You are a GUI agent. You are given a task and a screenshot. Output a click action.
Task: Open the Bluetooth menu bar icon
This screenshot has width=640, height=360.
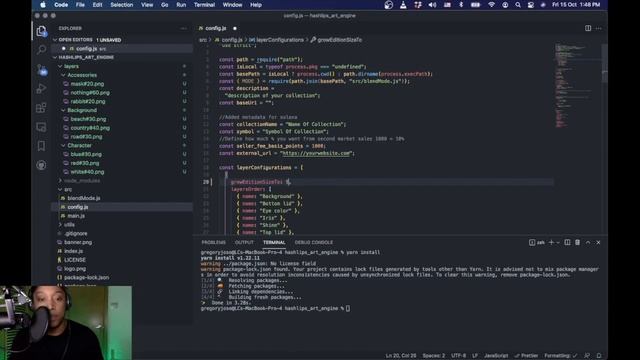(x=461, y=5)
